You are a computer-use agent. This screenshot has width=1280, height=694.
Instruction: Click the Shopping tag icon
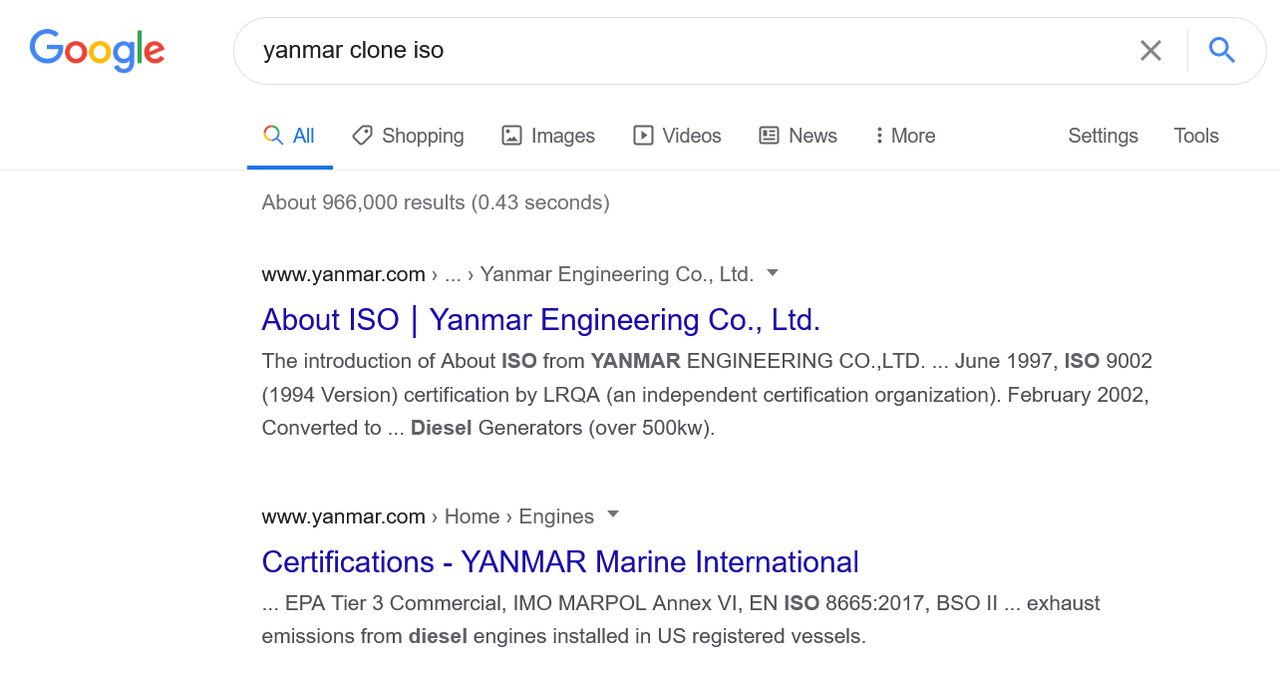click(x=362, y=135)
